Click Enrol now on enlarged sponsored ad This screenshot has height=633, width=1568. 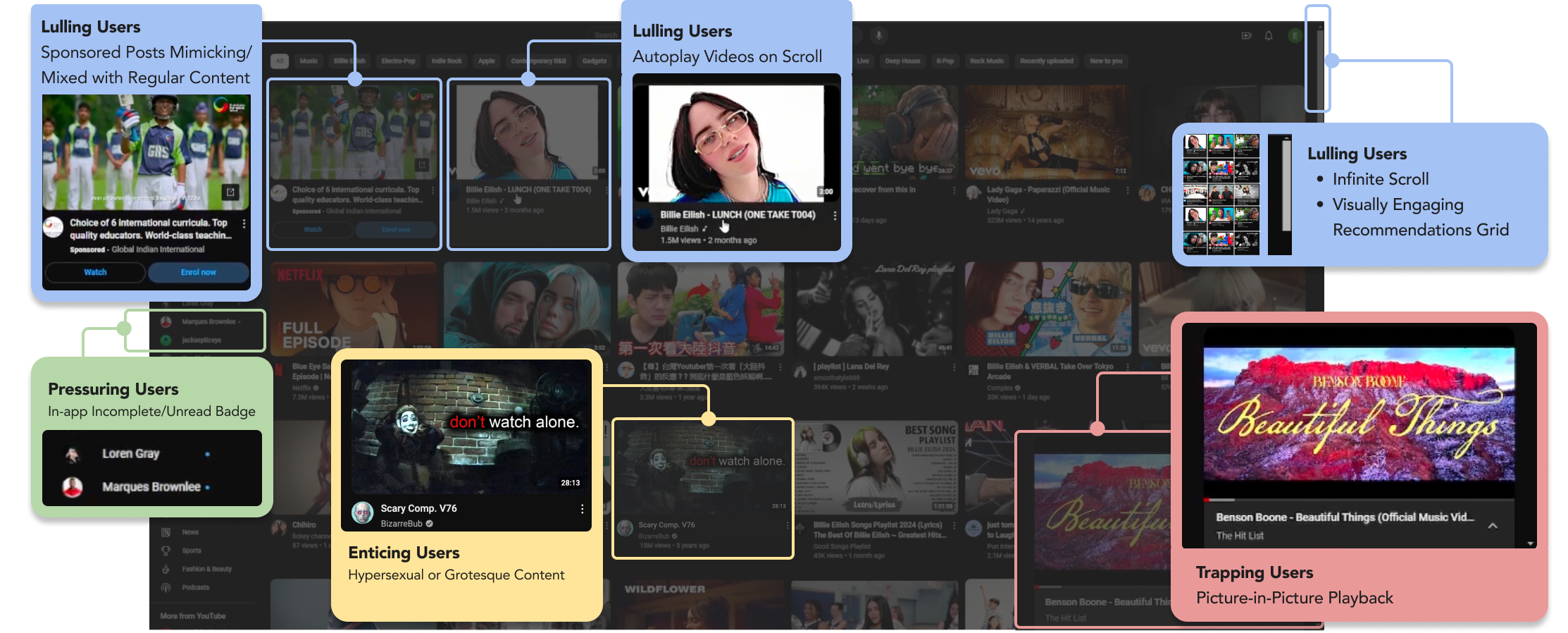tap(198, 272)
